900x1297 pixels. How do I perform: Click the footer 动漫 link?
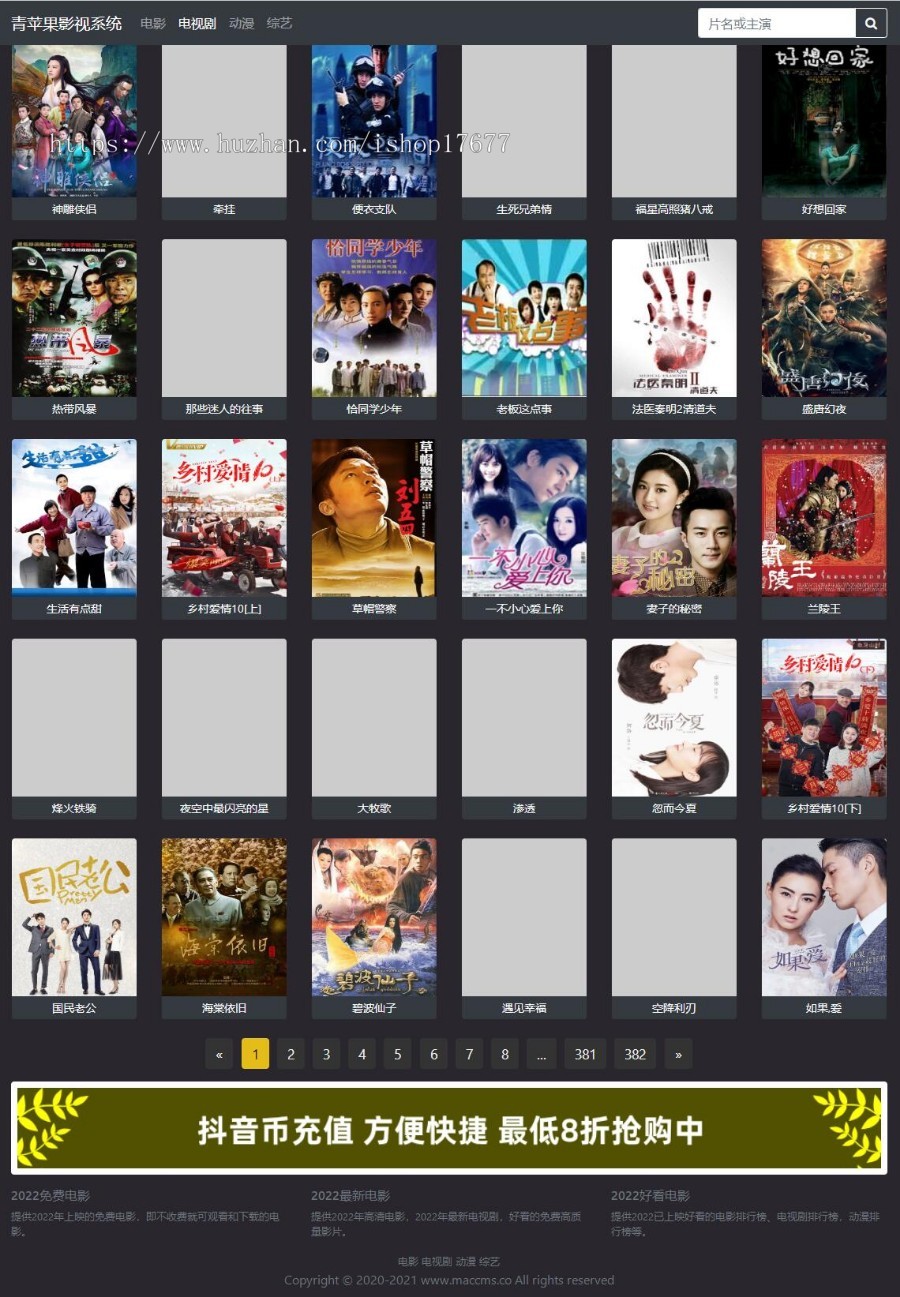(465, 1262)
